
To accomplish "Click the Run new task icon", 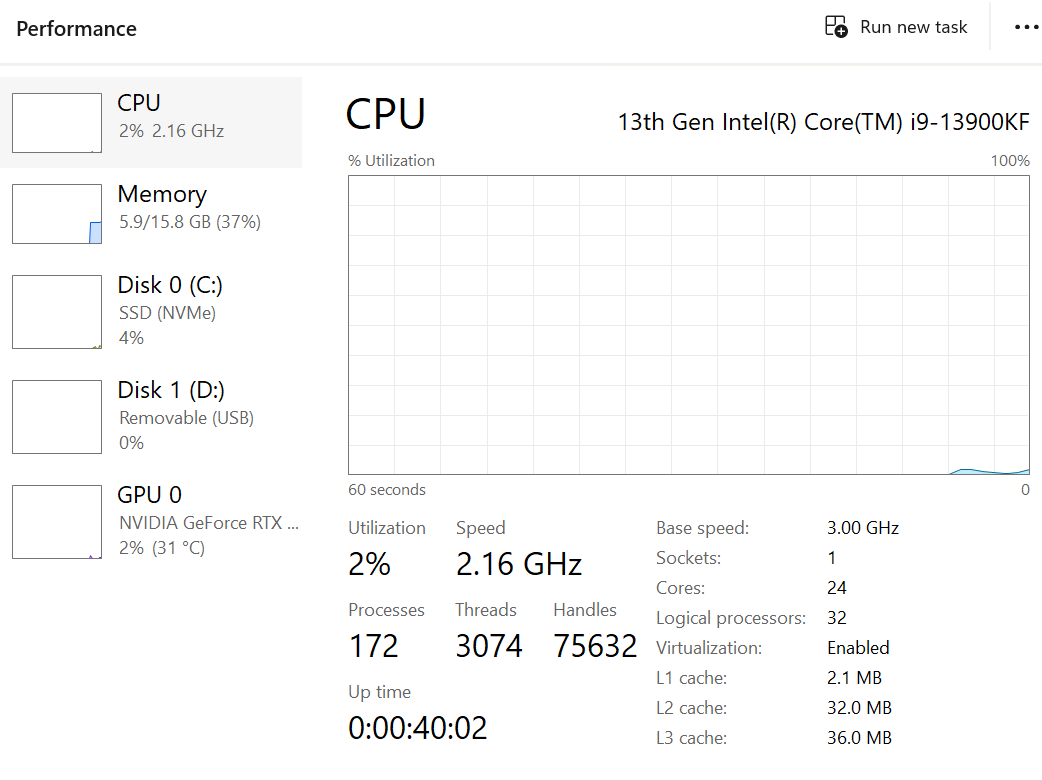I will coord(835,27).
